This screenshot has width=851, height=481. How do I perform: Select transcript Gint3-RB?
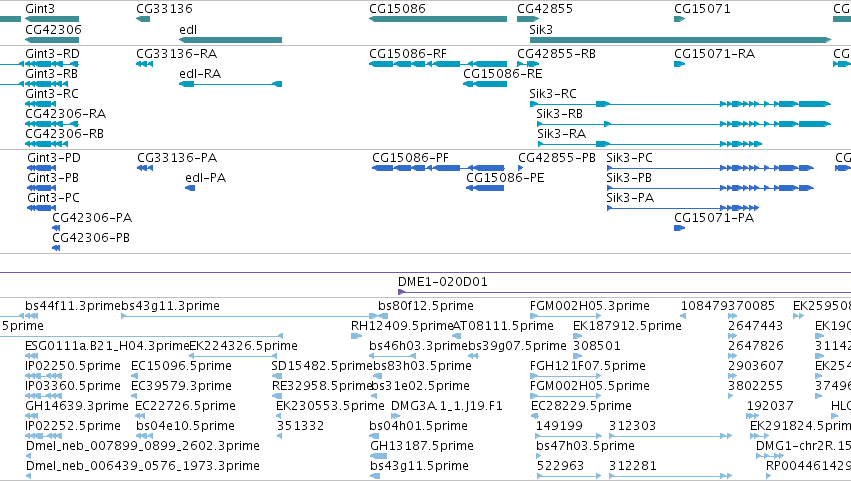(52, 74)
